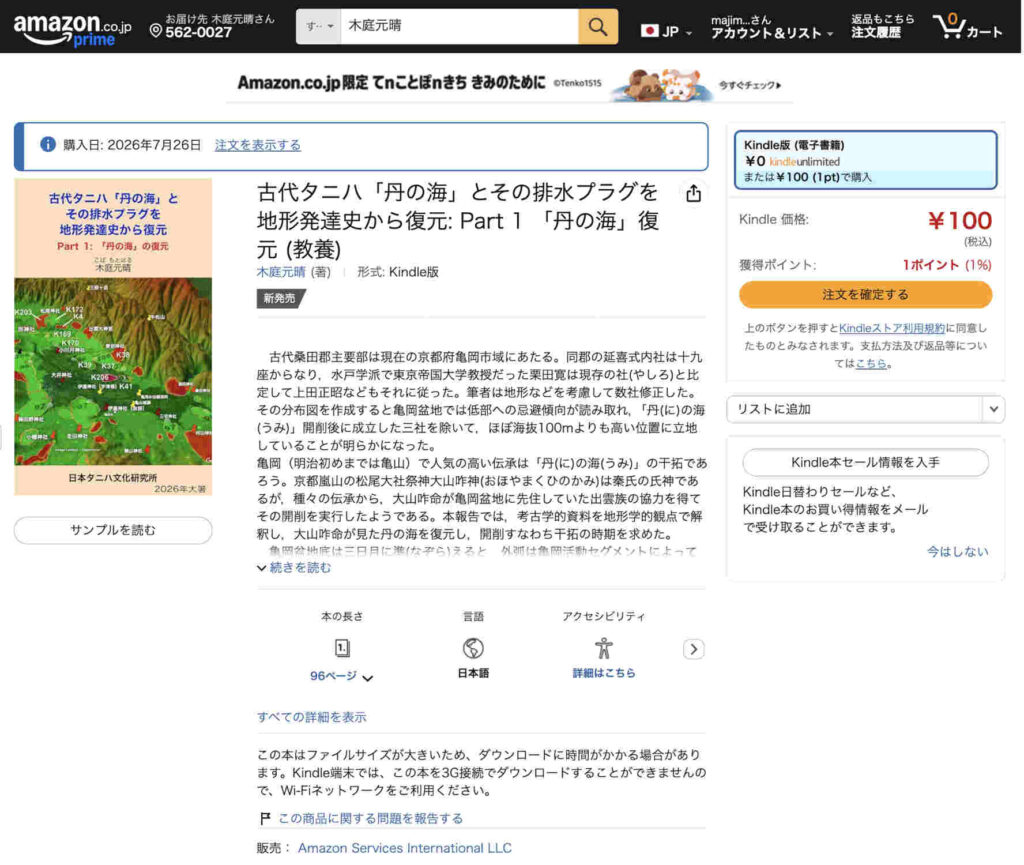The height and width of the screenshot is (865, 1024).
Task: Click 形式: Kindle版 text
Action: [398, 272]
